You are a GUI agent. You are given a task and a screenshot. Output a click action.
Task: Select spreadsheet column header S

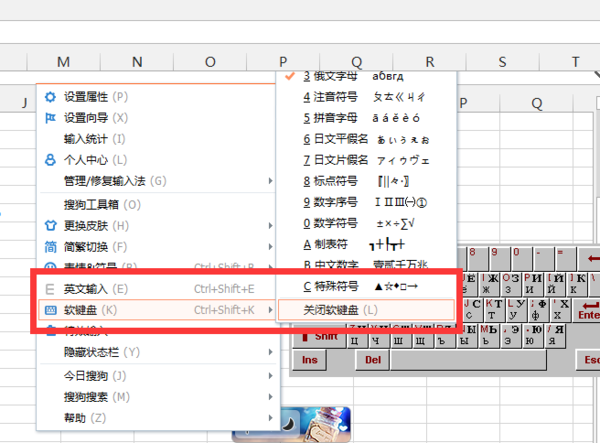pyautogui.click(x=502, y=62)
